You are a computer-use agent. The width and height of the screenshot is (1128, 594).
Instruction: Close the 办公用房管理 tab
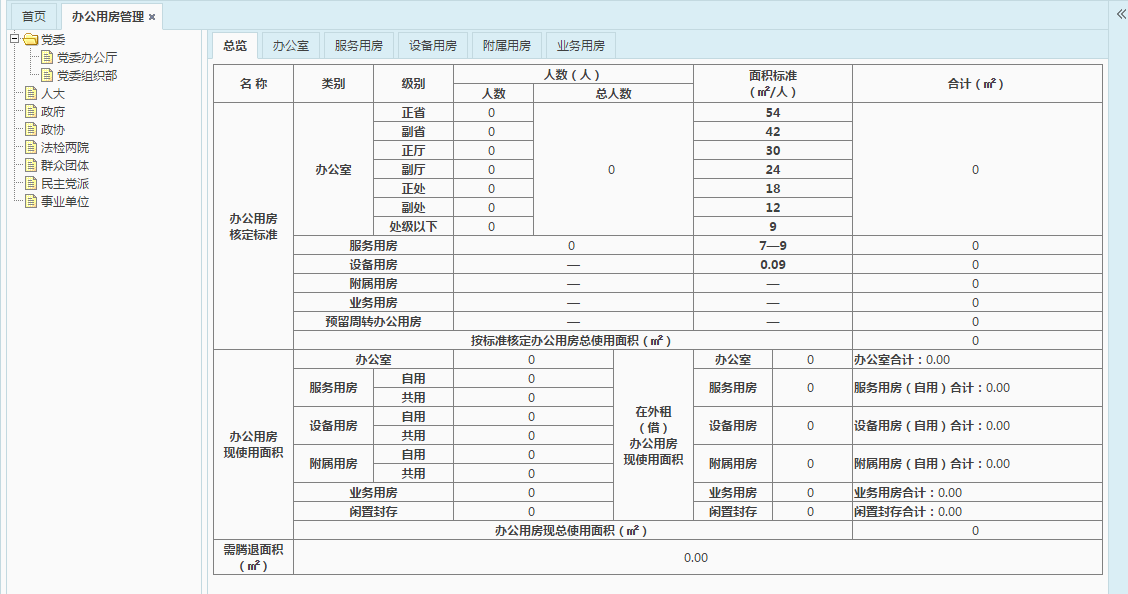click(x=152, y=17)
